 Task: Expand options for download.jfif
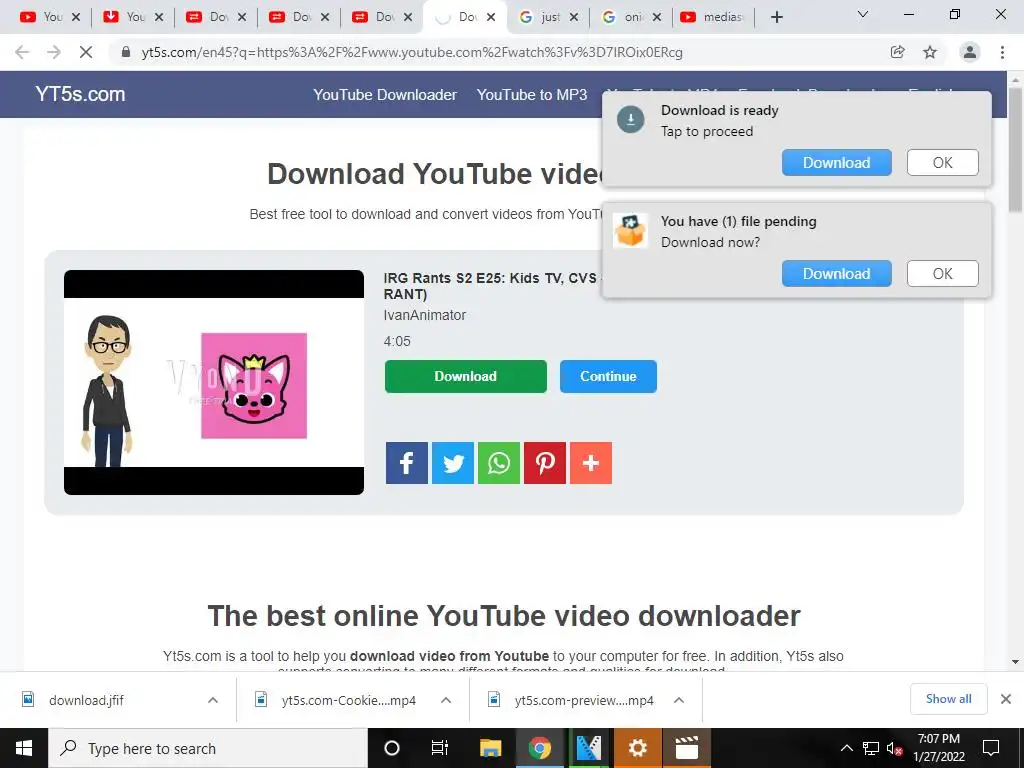[x=213, y=700]
